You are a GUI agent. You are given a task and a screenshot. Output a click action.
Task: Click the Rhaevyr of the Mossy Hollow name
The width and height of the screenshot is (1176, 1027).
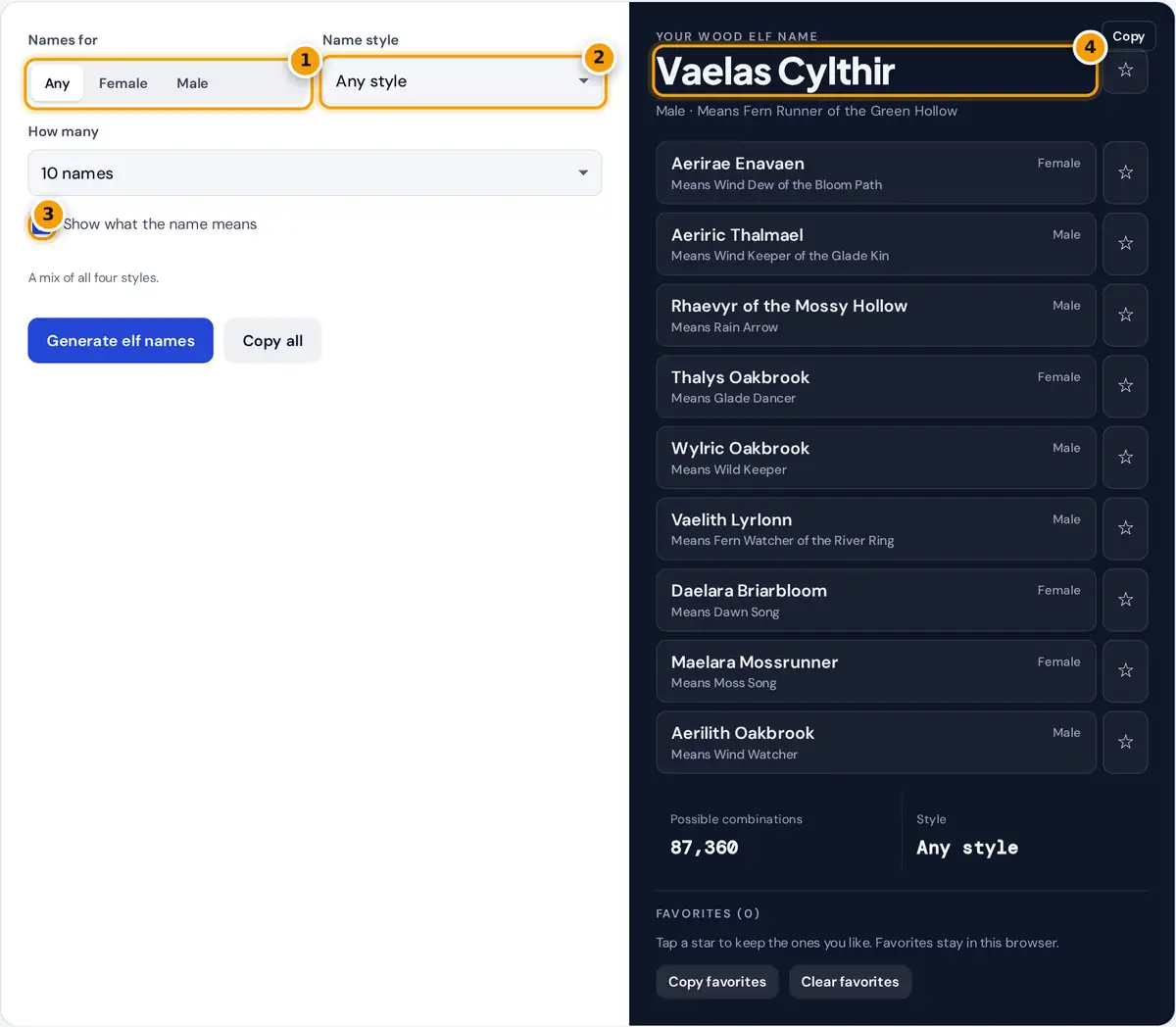789,306
